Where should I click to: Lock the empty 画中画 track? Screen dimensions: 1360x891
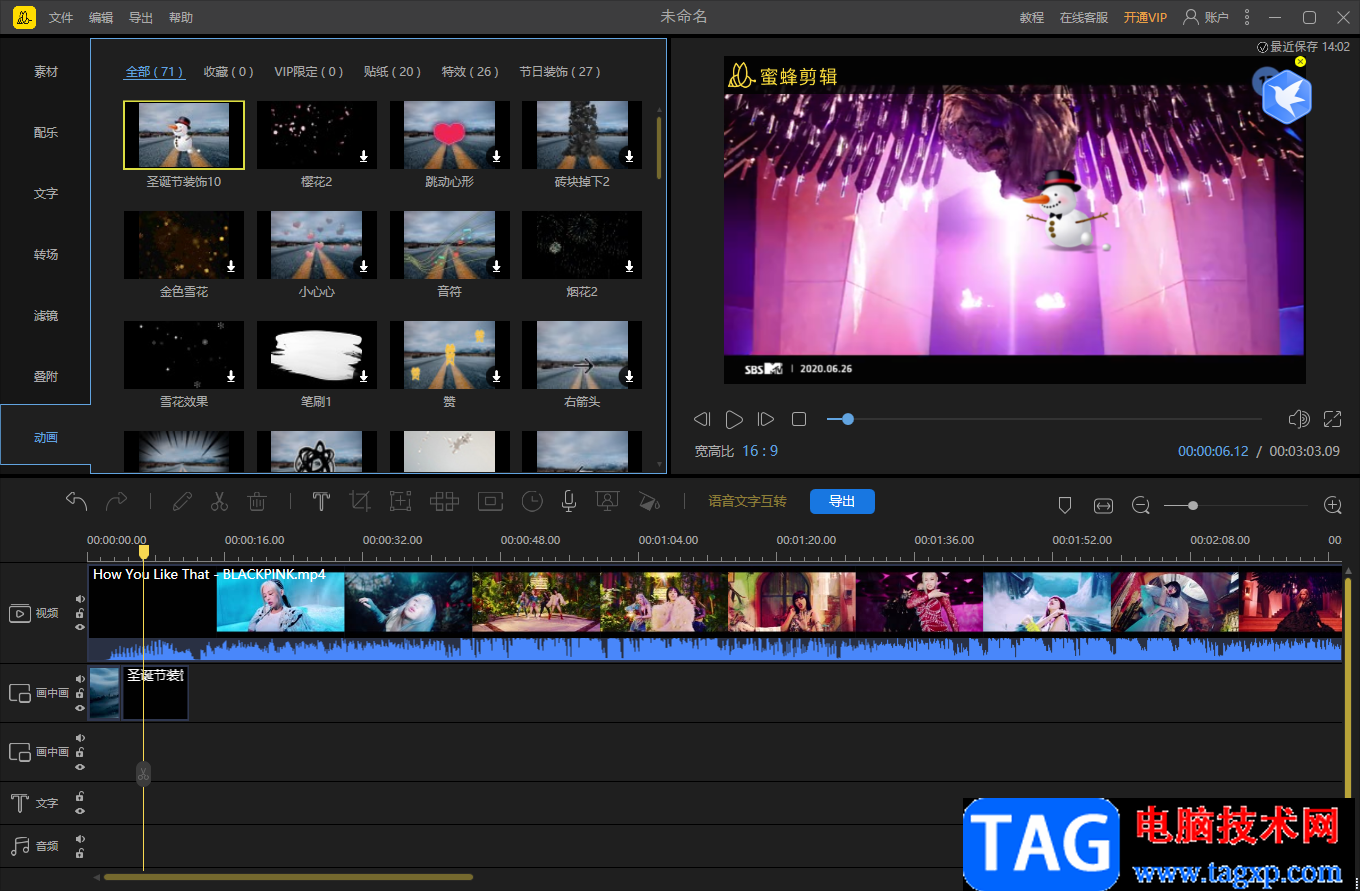pos(80,752)
